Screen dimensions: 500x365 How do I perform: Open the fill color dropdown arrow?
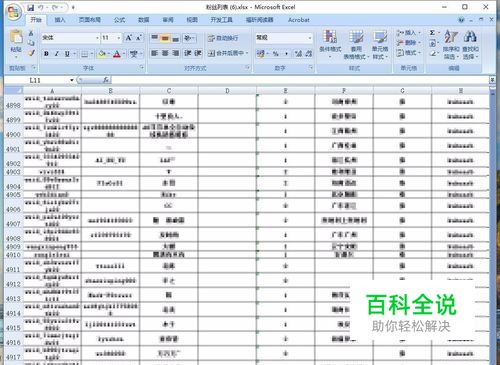[109, 54]
